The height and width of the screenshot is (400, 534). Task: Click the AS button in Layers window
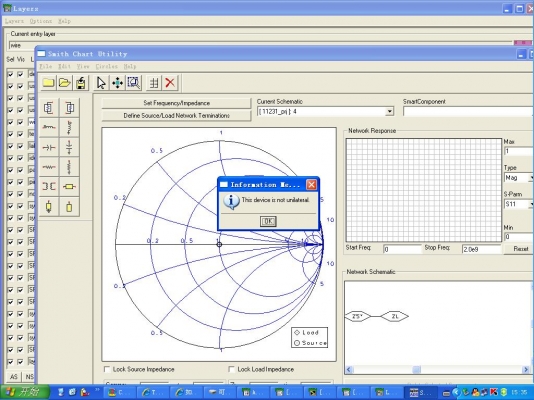click(x=14, y=377)
